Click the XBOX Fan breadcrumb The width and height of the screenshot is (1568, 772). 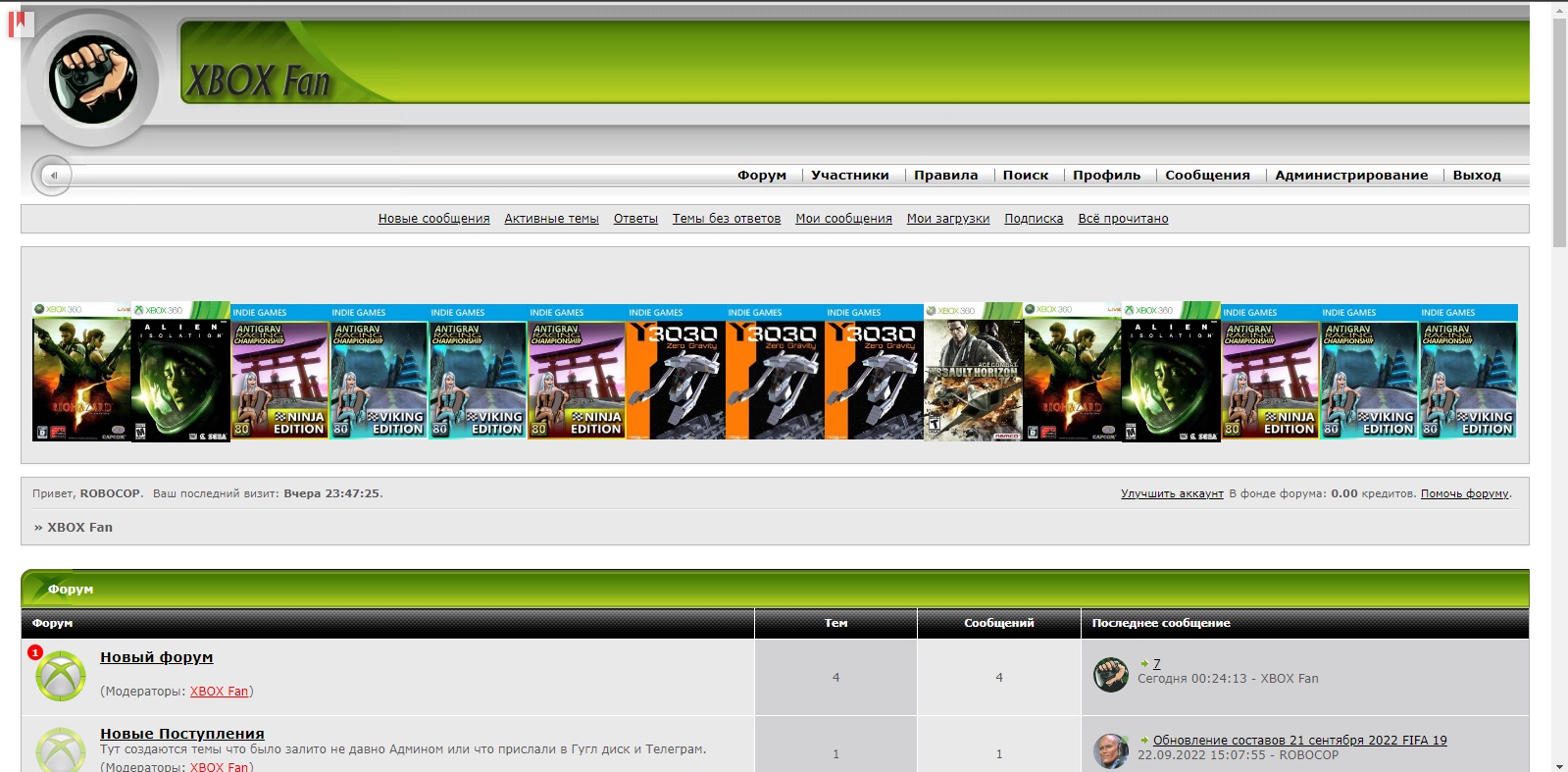pos(80,528)
